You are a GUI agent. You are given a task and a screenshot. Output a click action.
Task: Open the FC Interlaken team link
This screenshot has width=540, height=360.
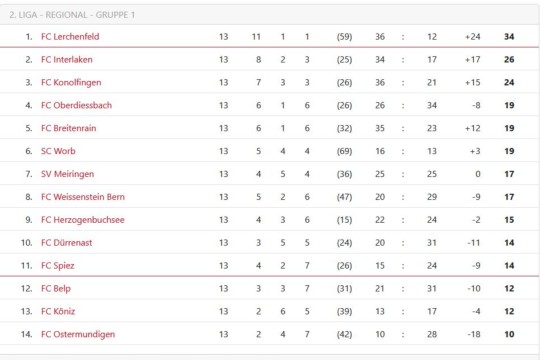tap(67, 60)
